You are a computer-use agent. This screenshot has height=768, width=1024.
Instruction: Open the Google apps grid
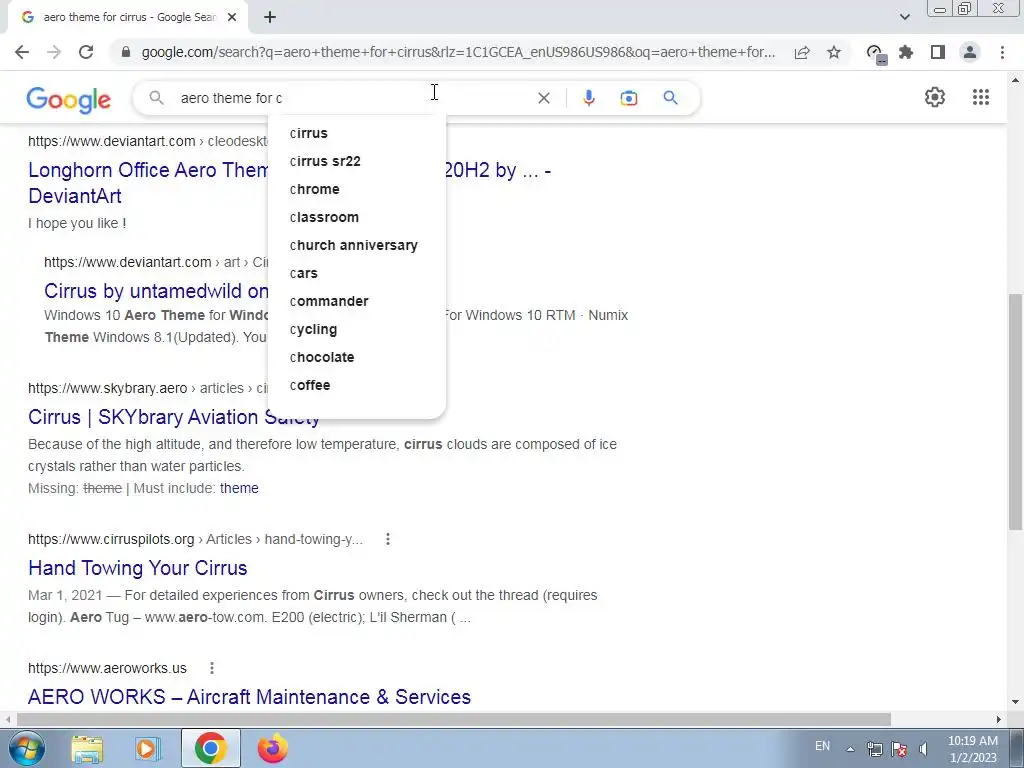pos(981,97)
